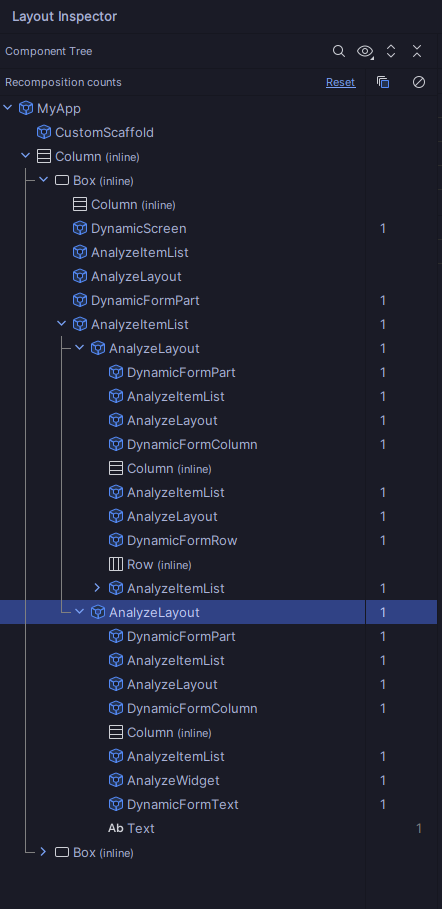Collapse the top-level Column (inline) node
Screen dimensions: 442x909
pos(26,156)
